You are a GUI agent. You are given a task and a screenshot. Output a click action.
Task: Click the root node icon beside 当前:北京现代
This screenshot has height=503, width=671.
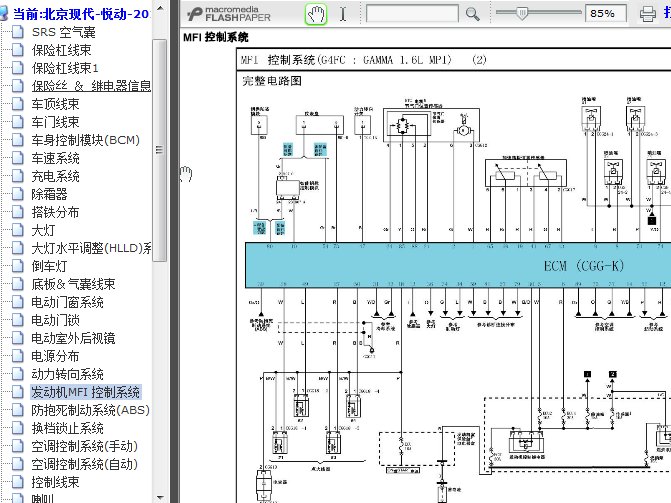click(x=3, y=14)
